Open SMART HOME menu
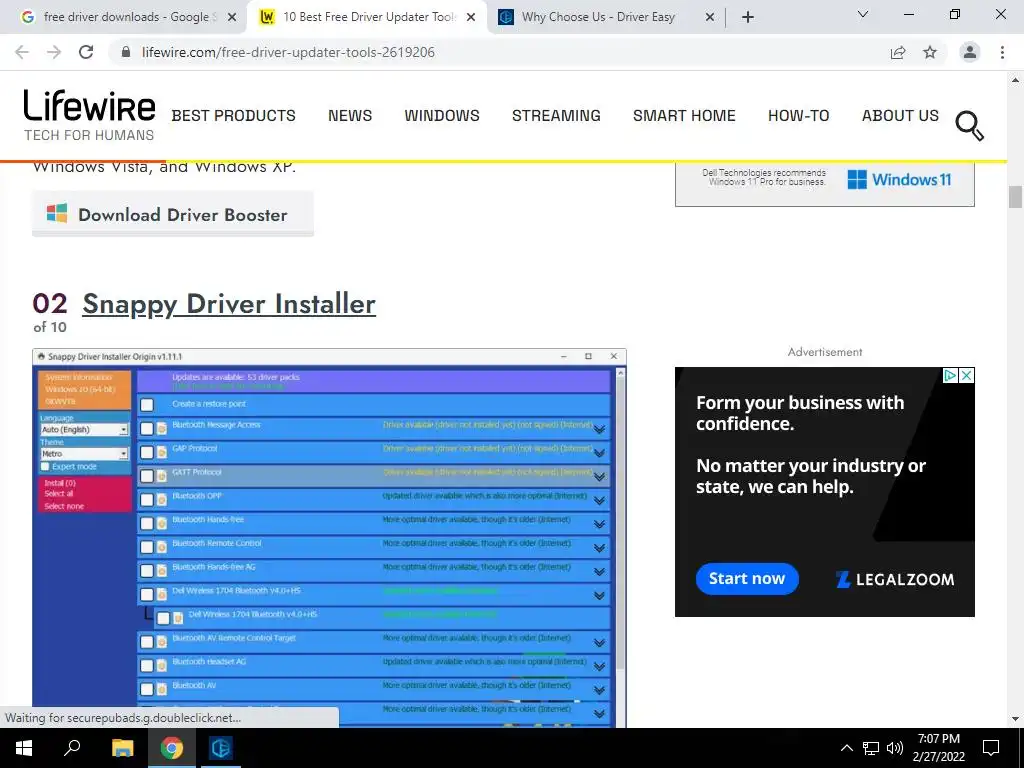Viewport: 1024px width, 768px height. click(684, 116)
